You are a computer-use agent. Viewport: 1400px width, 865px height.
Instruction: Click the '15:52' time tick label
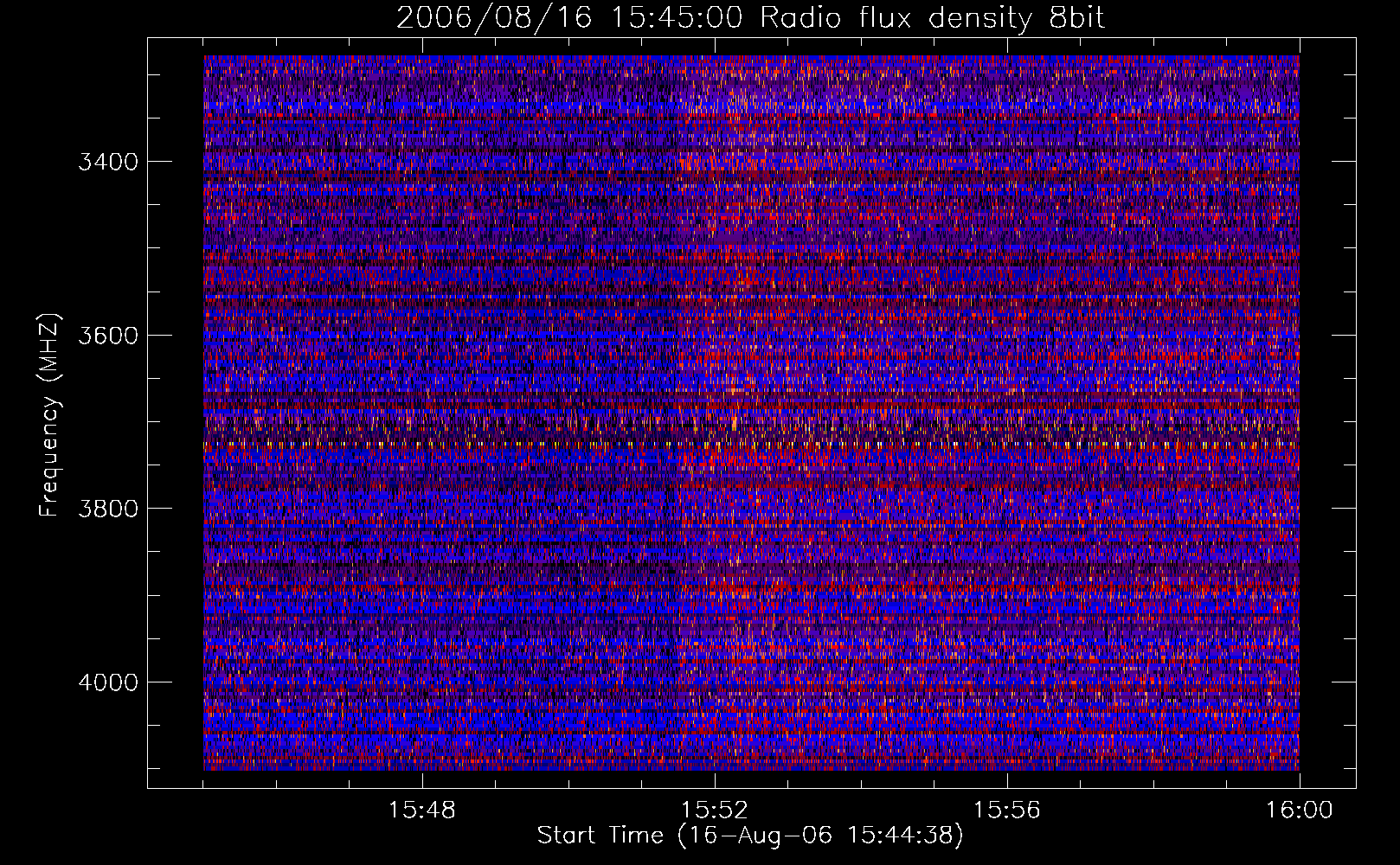click(x=715, y=811)
